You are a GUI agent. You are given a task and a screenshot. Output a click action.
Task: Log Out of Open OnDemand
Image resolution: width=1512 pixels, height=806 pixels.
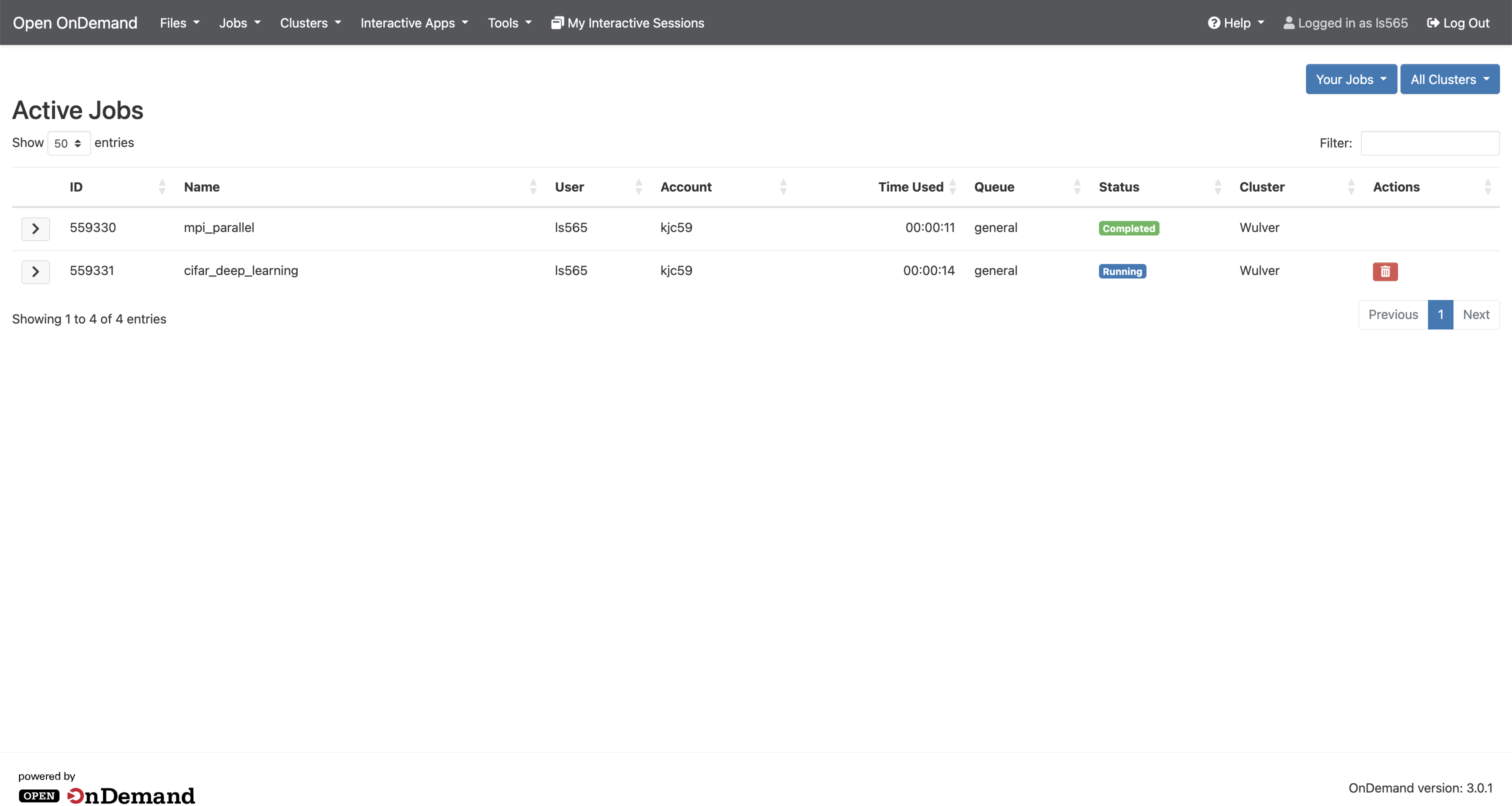pos(1458,23)
